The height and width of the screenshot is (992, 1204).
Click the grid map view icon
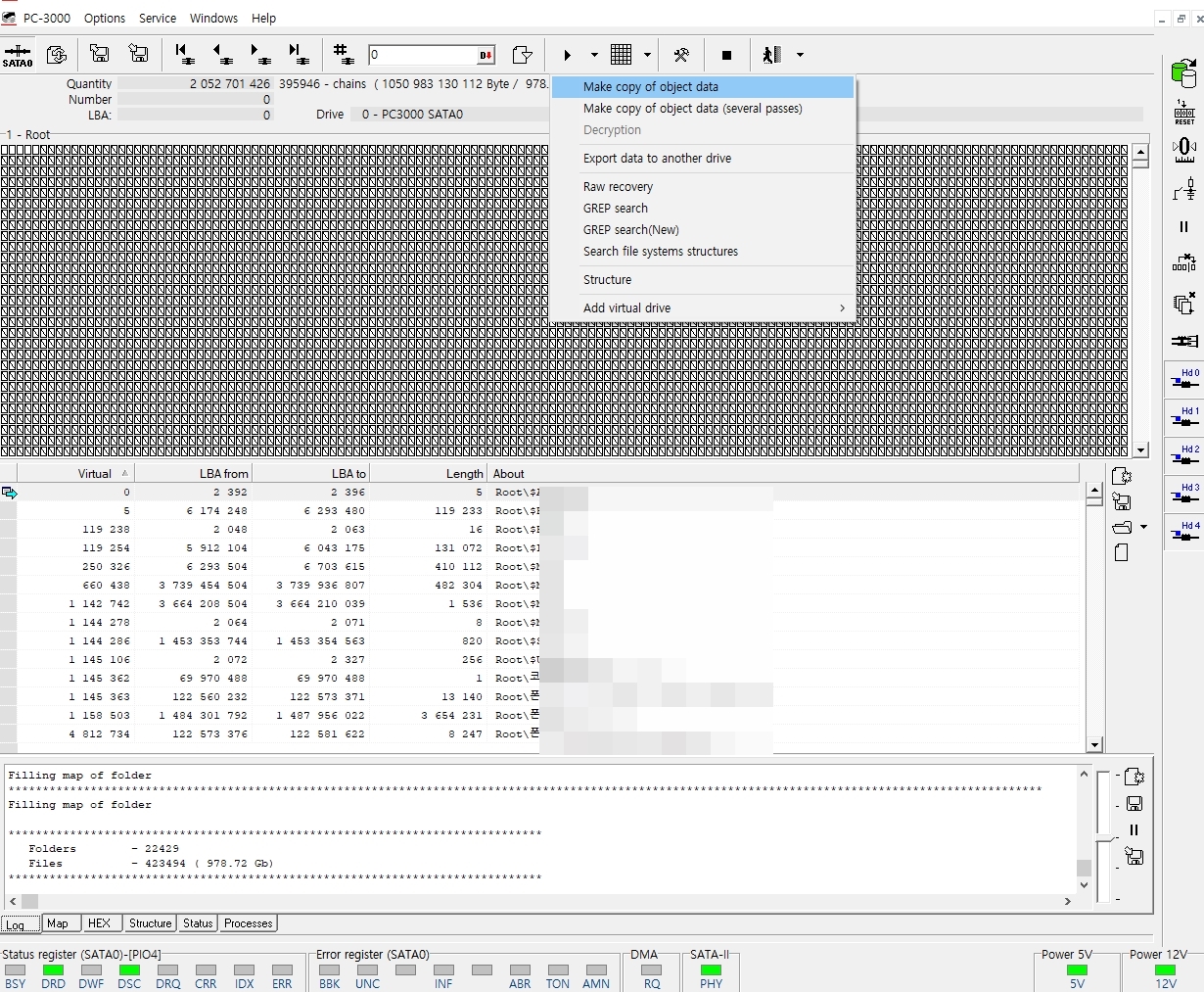[621, 54]
